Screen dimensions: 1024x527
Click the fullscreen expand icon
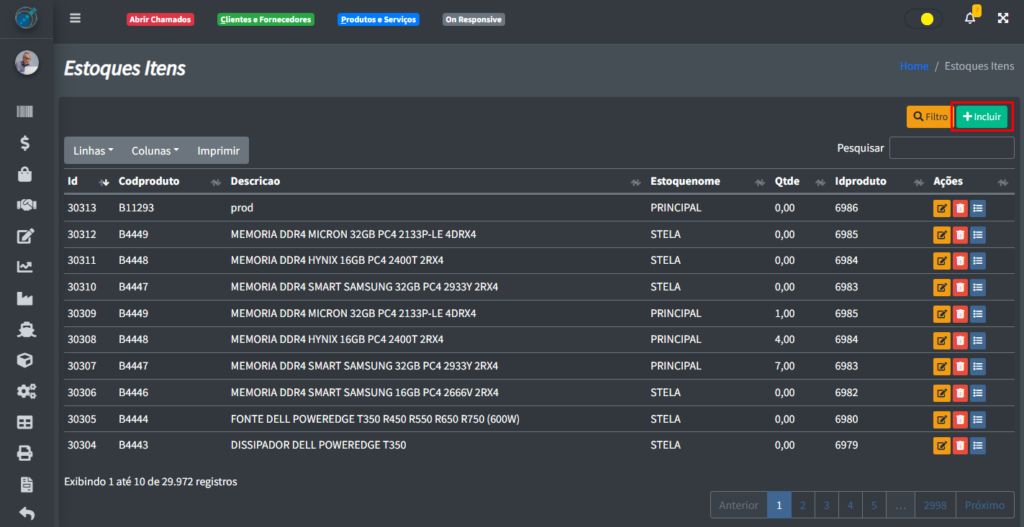click(x=1002, y=19)
